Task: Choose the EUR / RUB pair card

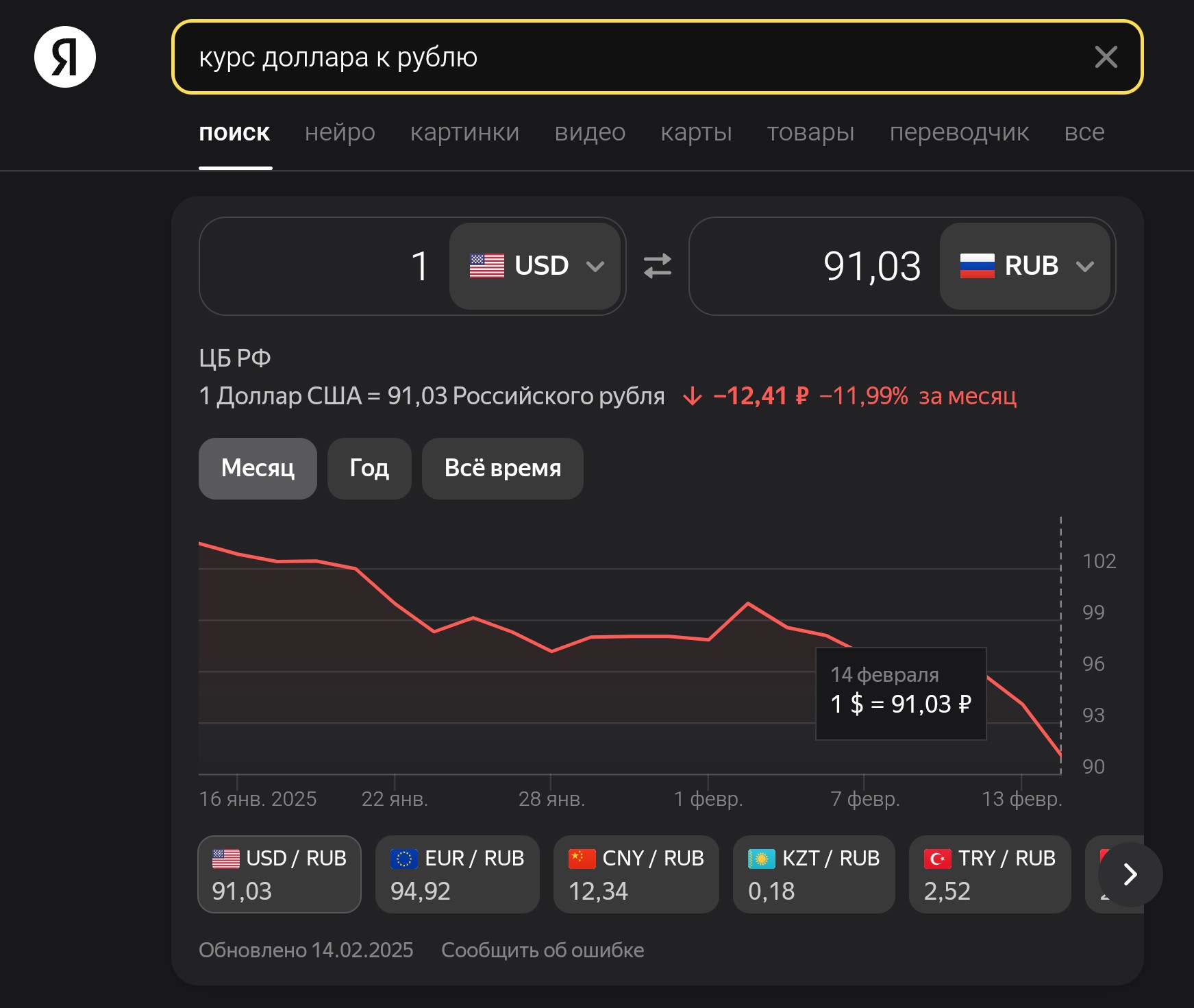Action: tap(458, 874)
